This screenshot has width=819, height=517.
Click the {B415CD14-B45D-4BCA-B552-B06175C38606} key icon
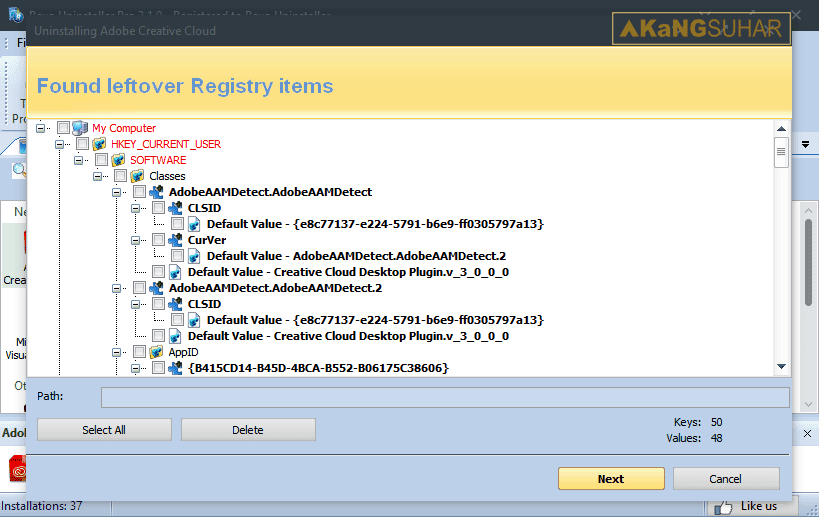click(x=175, y=368)
